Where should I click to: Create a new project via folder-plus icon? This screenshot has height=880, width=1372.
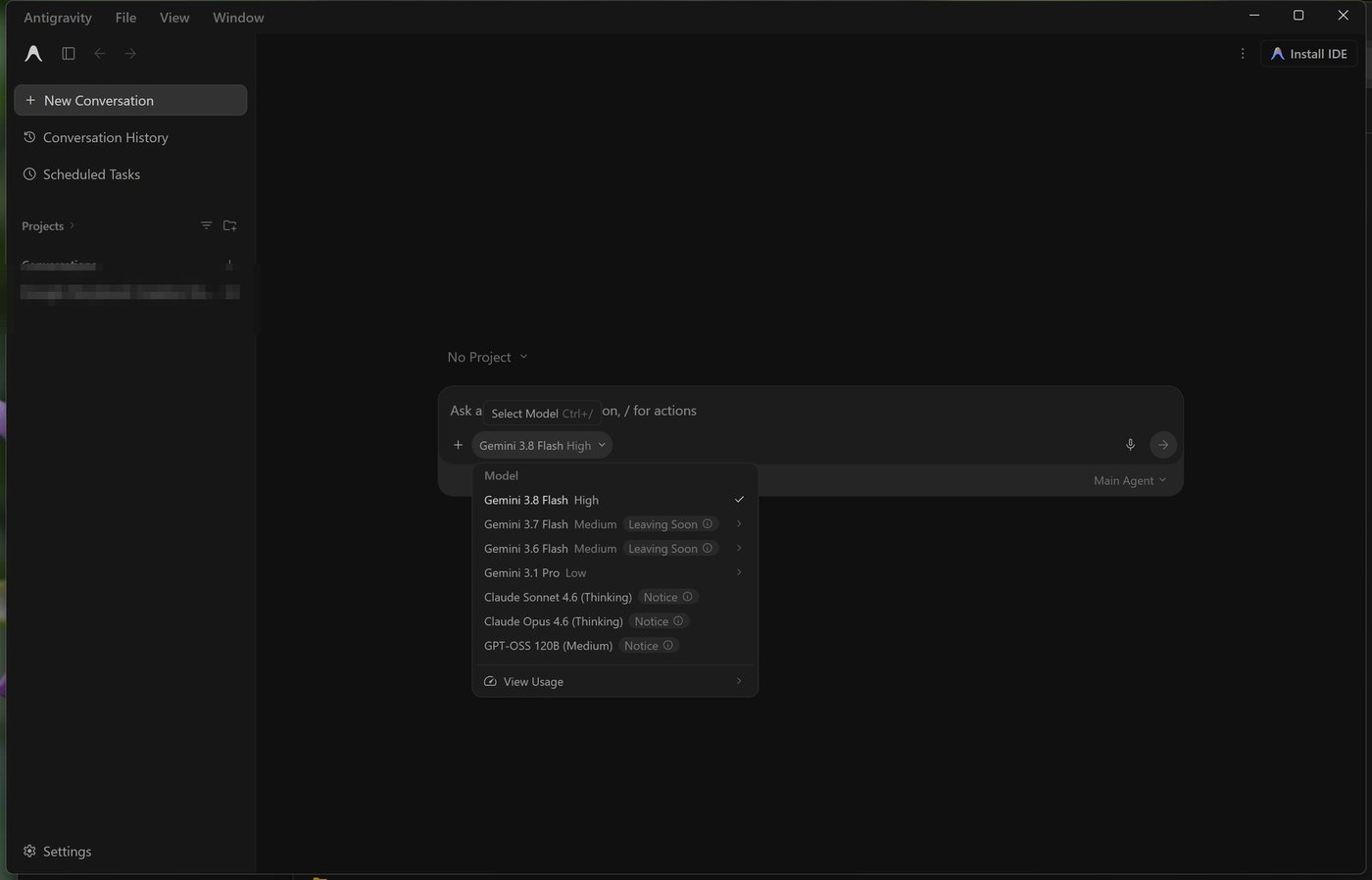point(230,225)
